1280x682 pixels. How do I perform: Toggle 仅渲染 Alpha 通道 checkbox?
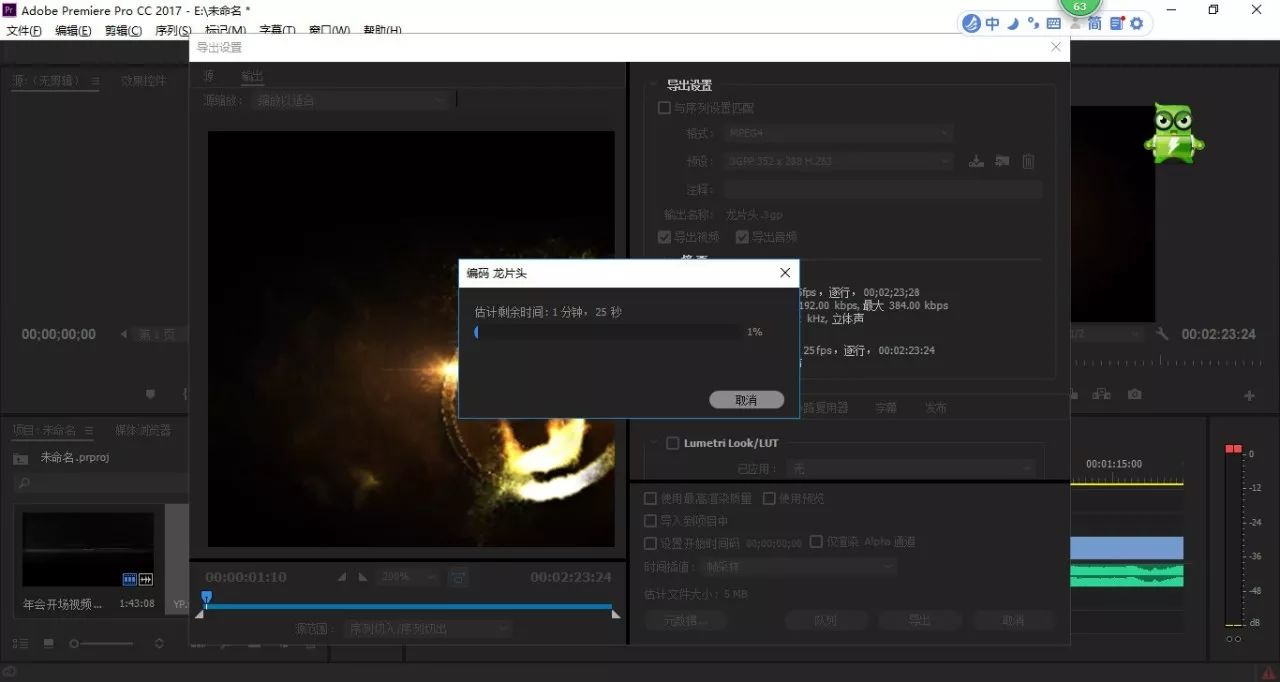[x=816, y=541]
